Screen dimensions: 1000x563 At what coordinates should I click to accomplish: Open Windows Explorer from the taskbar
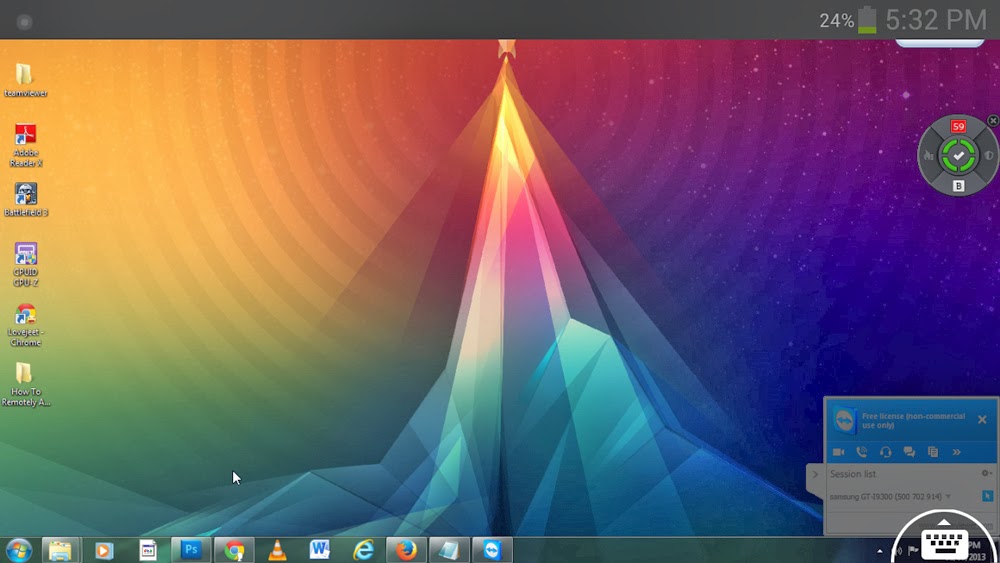point(61,550)
